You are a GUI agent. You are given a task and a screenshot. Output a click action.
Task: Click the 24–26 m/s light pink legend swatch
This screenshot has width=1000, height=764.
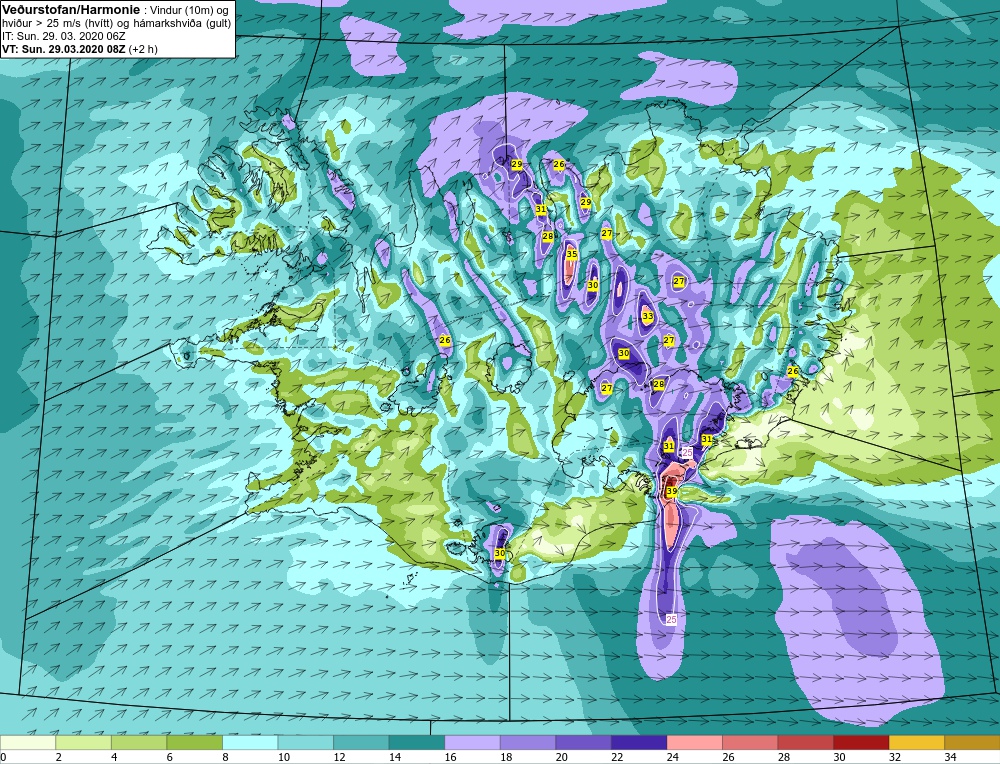pos(694,742)
